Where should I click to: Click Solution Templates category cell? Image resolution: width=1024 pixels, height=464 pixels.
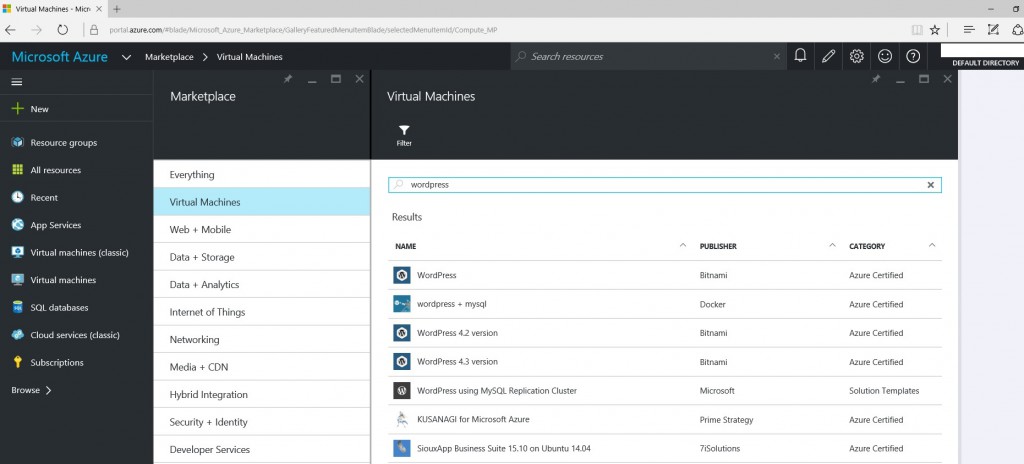click(x=884, y=391)
